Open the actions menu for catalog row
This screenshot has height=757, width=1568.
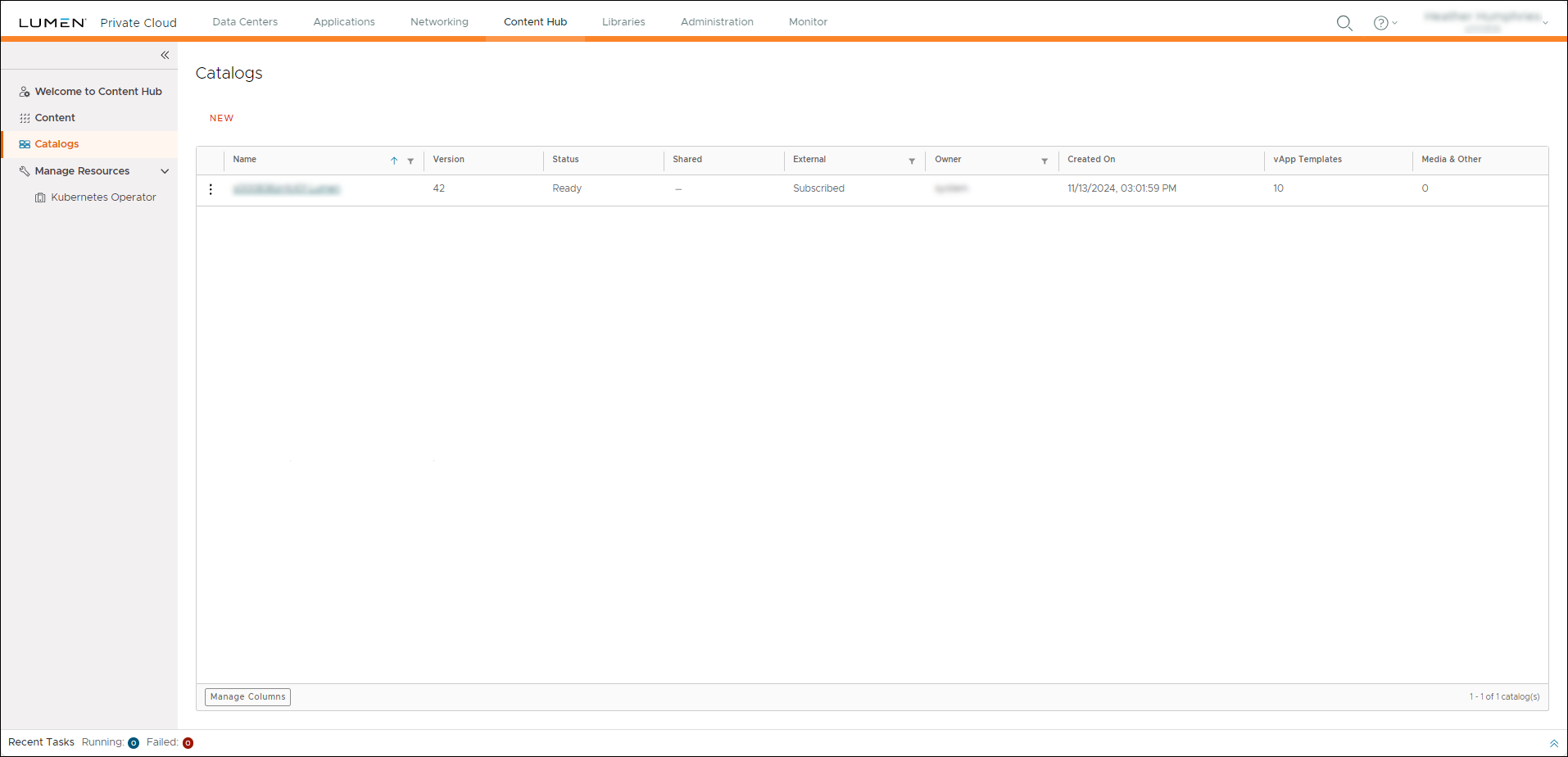point(211,189)
